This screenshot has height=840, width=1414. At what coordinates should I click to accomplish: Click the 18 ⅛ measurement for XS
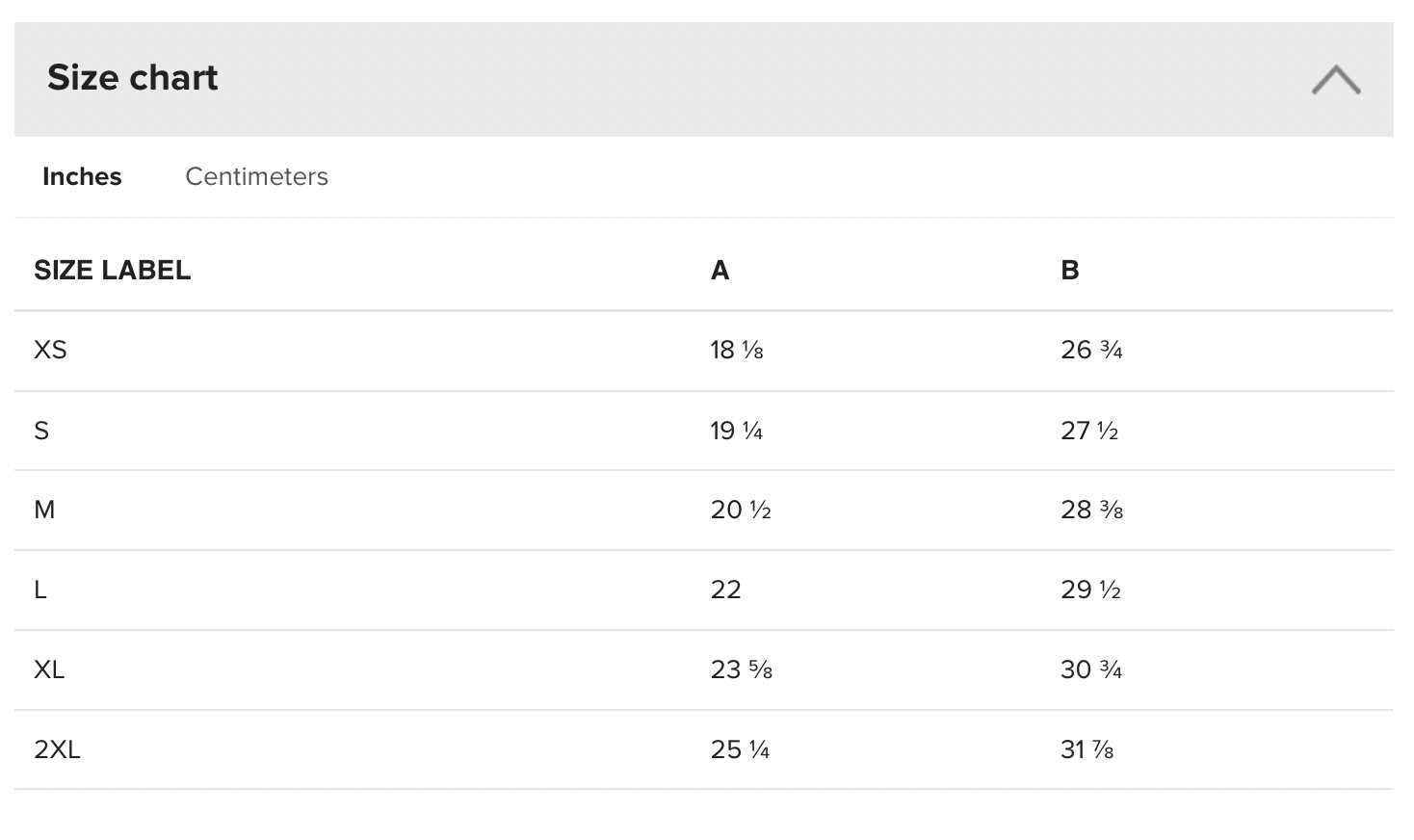737,350
